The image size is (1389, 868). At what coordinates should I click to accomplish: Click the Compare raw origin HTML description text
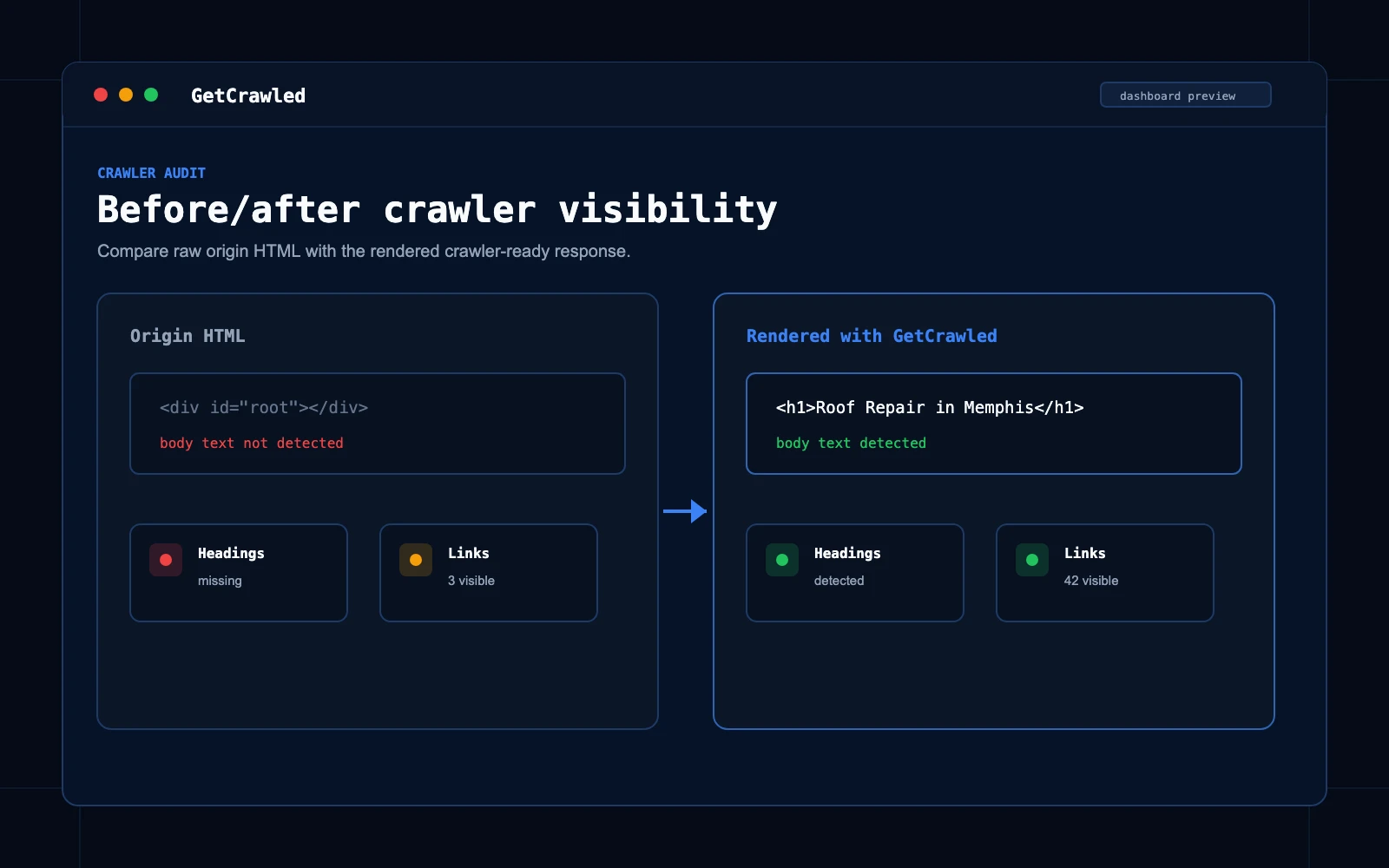point(364,251)
